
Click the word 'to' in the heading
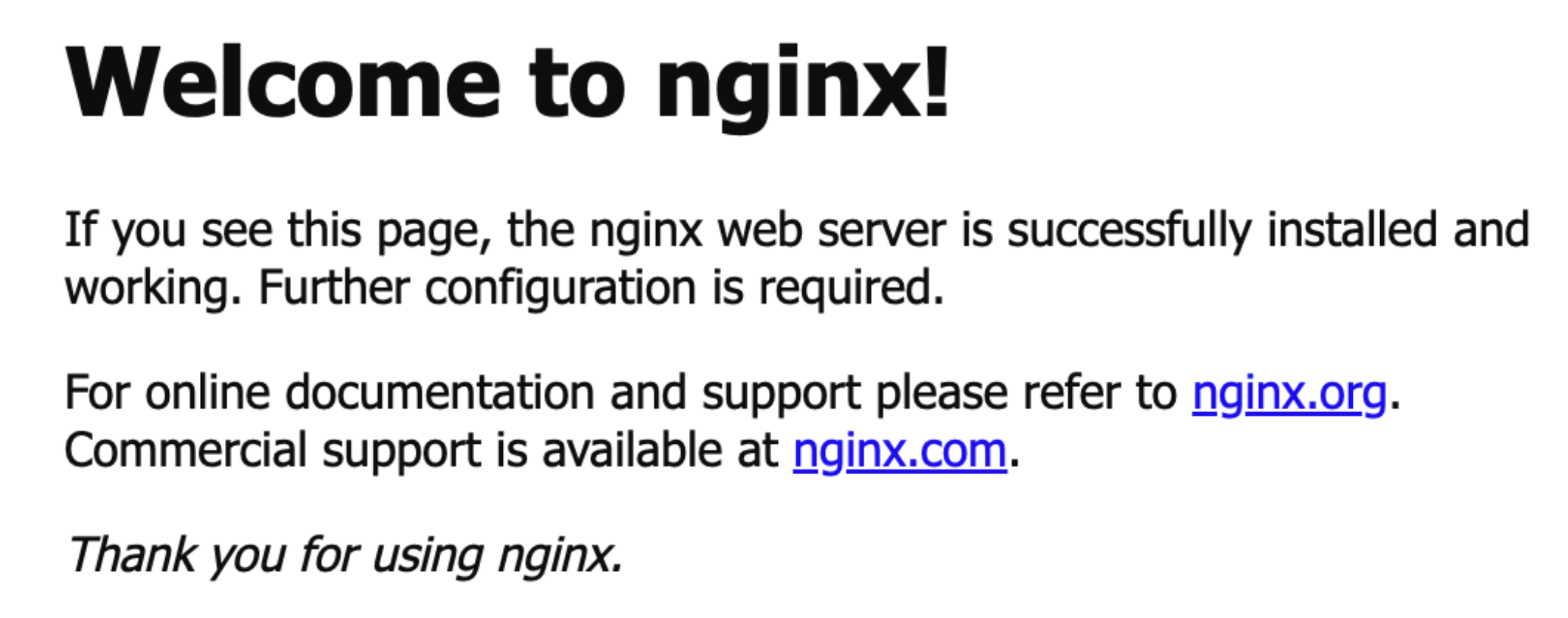578,83
